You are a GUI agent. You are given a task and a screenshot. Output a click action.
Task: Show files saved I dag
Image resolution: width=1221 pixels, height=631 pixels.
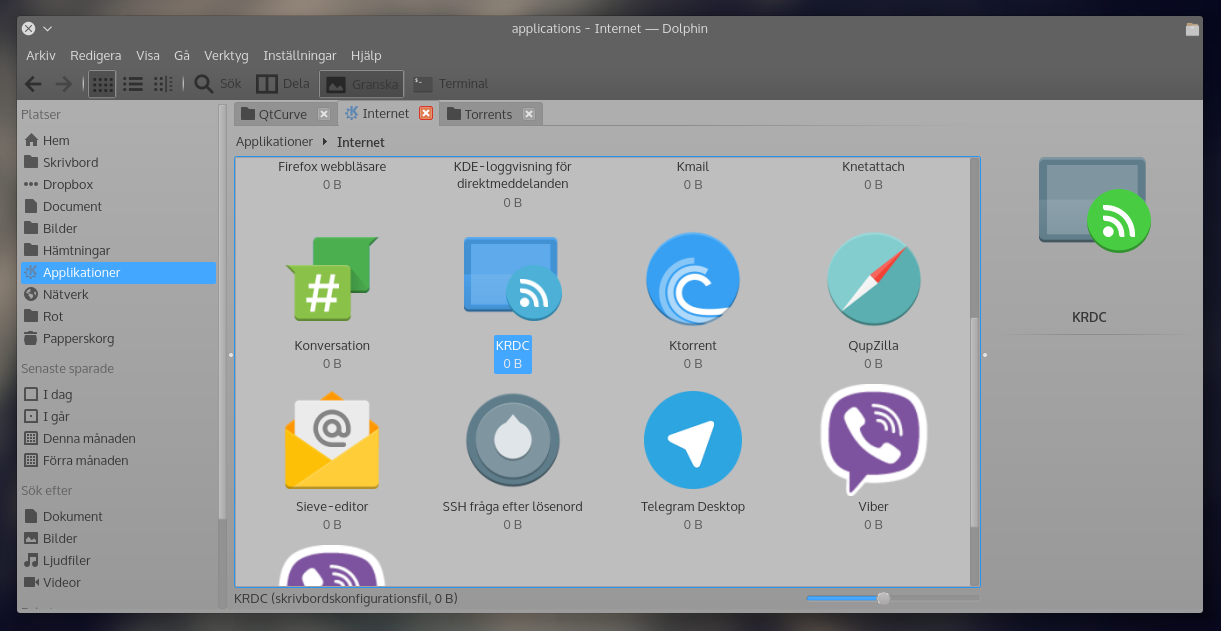(118, 395)
